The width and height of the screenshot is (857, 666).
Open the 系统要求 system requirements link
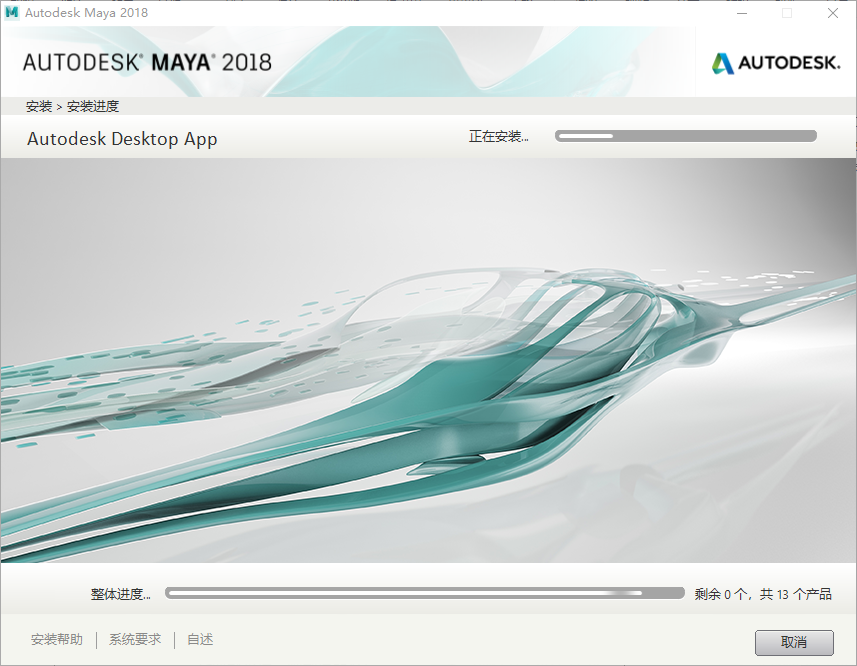point(135,639)
